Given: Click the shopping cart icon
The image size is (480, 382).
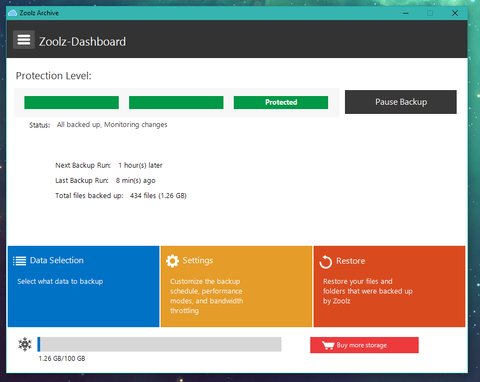Looking at the screenshot, I should coord(328,345).
